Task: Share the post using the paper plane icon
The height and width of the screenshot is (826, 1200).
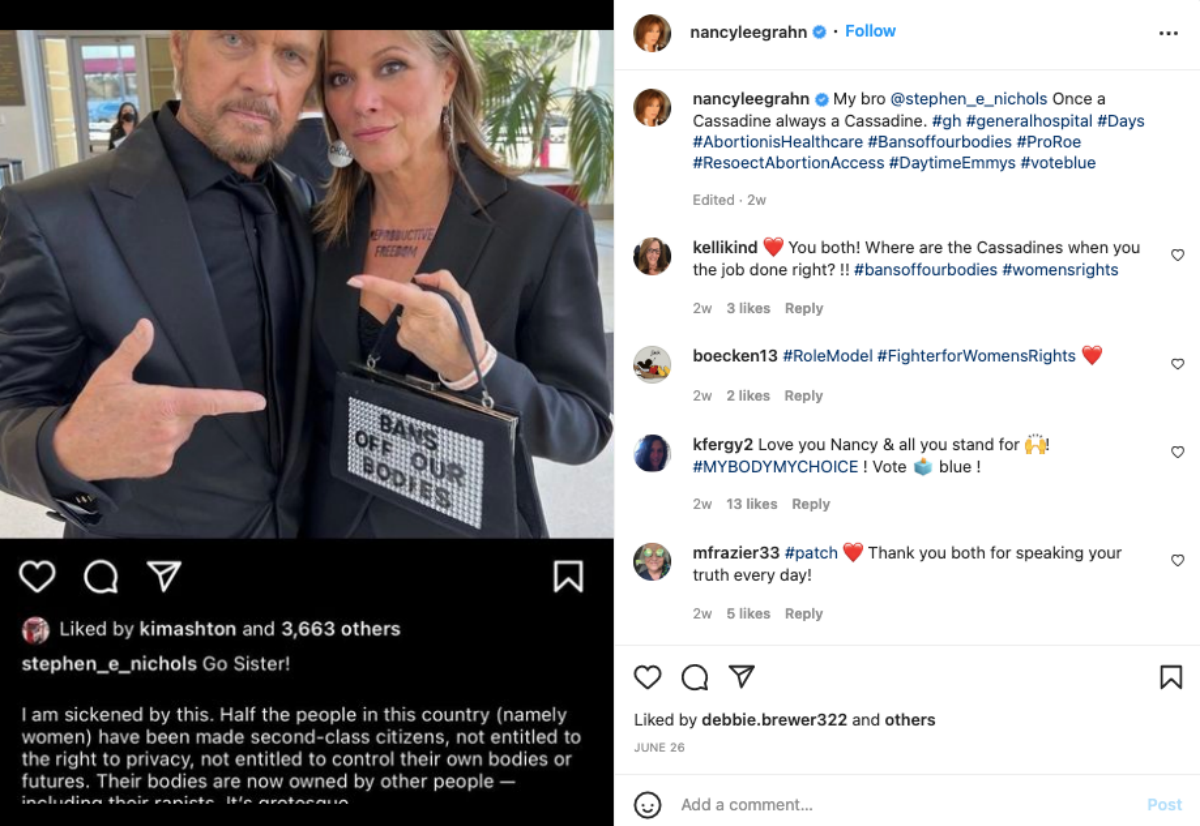Action: pyautogui.click(x=163, y=576)
